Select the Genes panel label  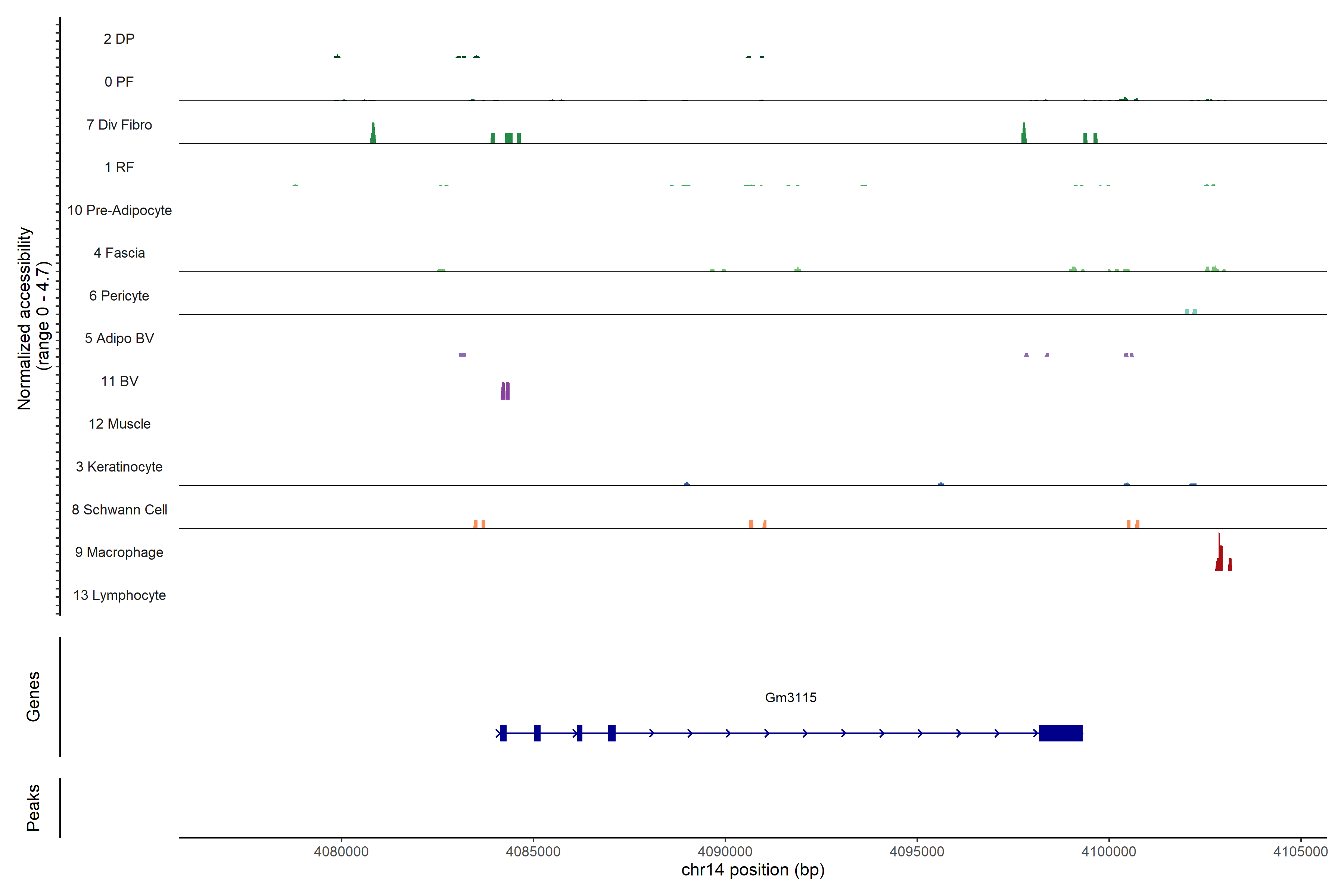[x=33, y=696]
